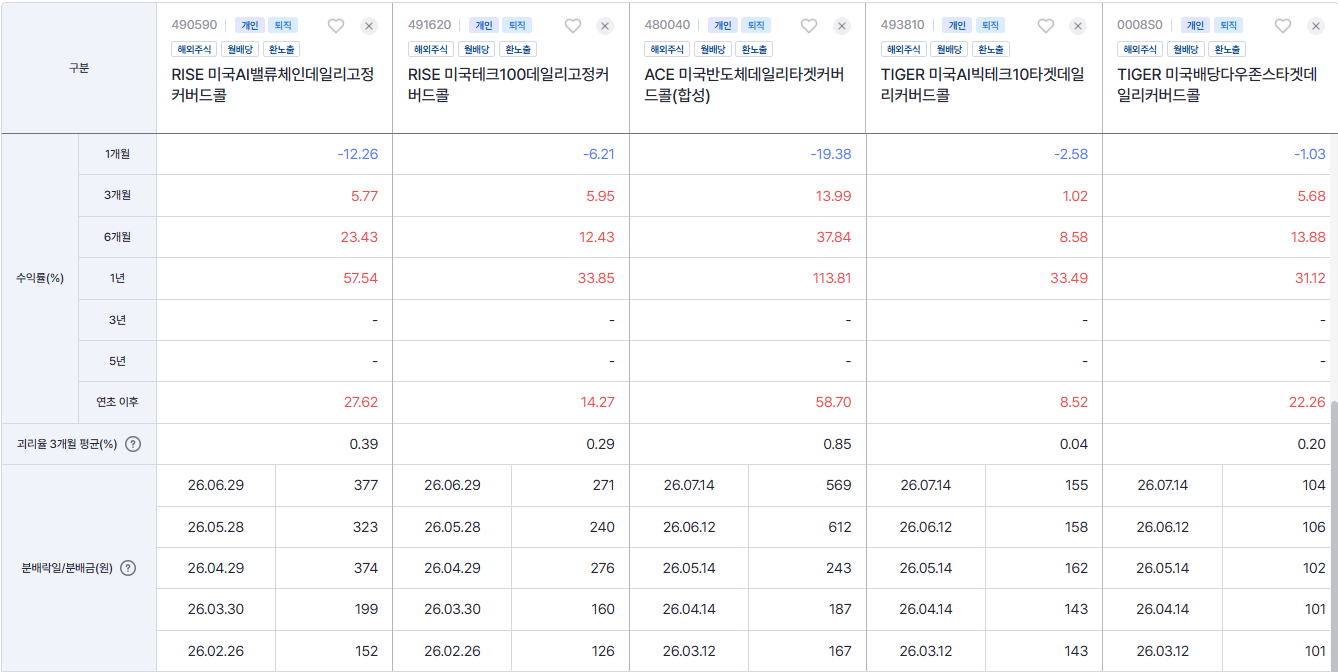Viewport: 1338px width, 672px height.
Task: Favorite RISE 미국테크100 ETF heart icon
Action: tap(573, 26)
